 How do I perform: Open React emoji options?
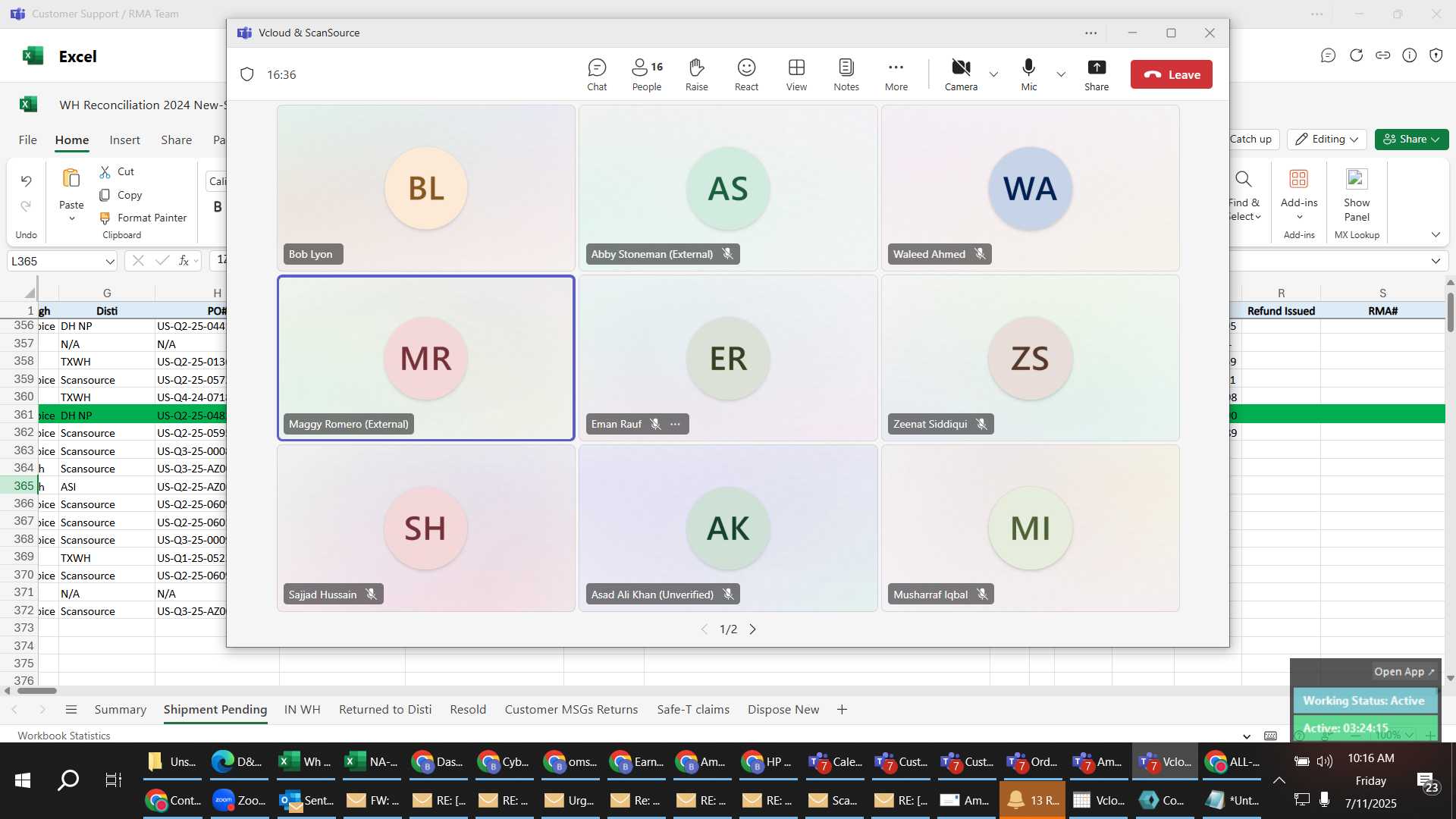pyautogui.click(x=746, y=75)
